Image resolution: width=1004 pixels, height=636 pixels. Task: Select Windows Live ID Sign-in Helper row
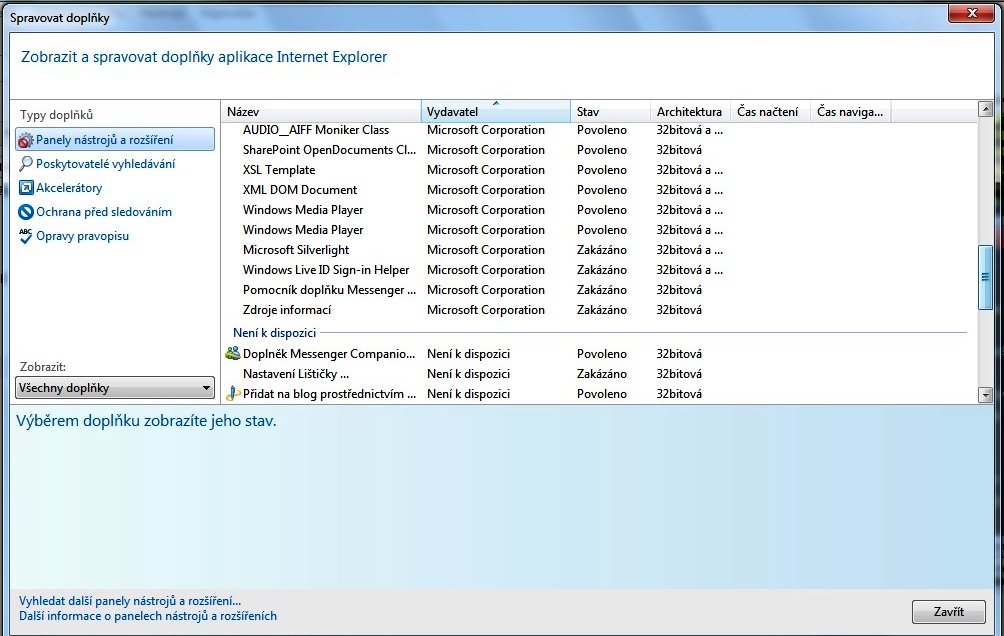pyautogui.click(x=326, y=270)
